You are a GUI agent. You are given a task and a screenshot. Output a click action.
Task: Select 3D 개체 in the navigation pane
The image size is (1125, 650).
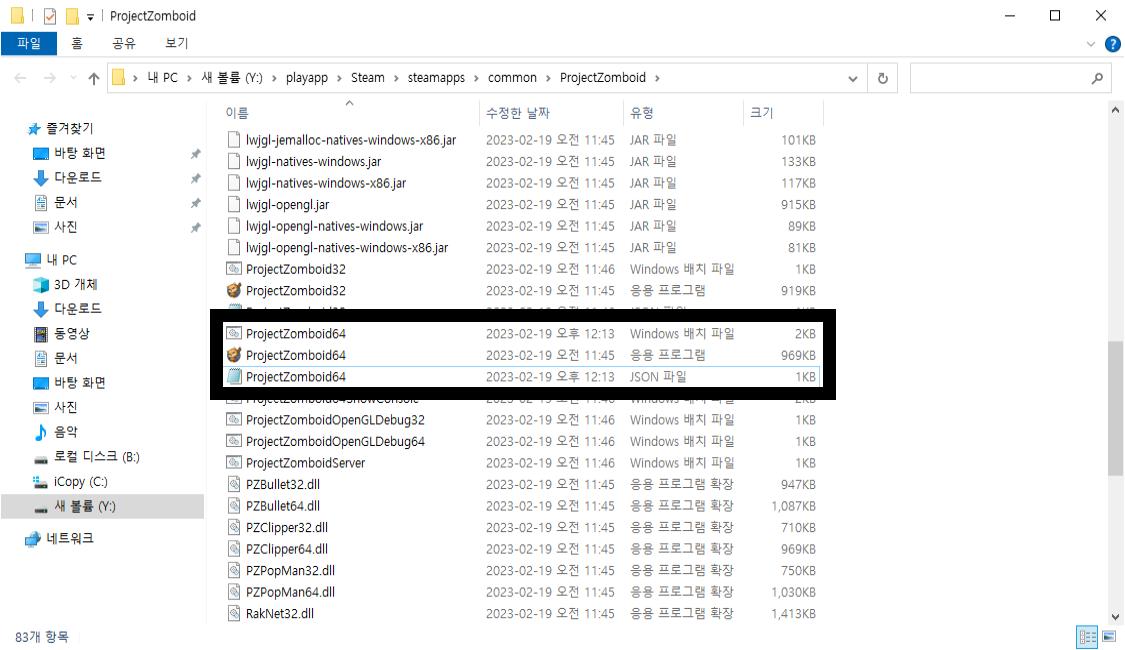pos(76,284)
